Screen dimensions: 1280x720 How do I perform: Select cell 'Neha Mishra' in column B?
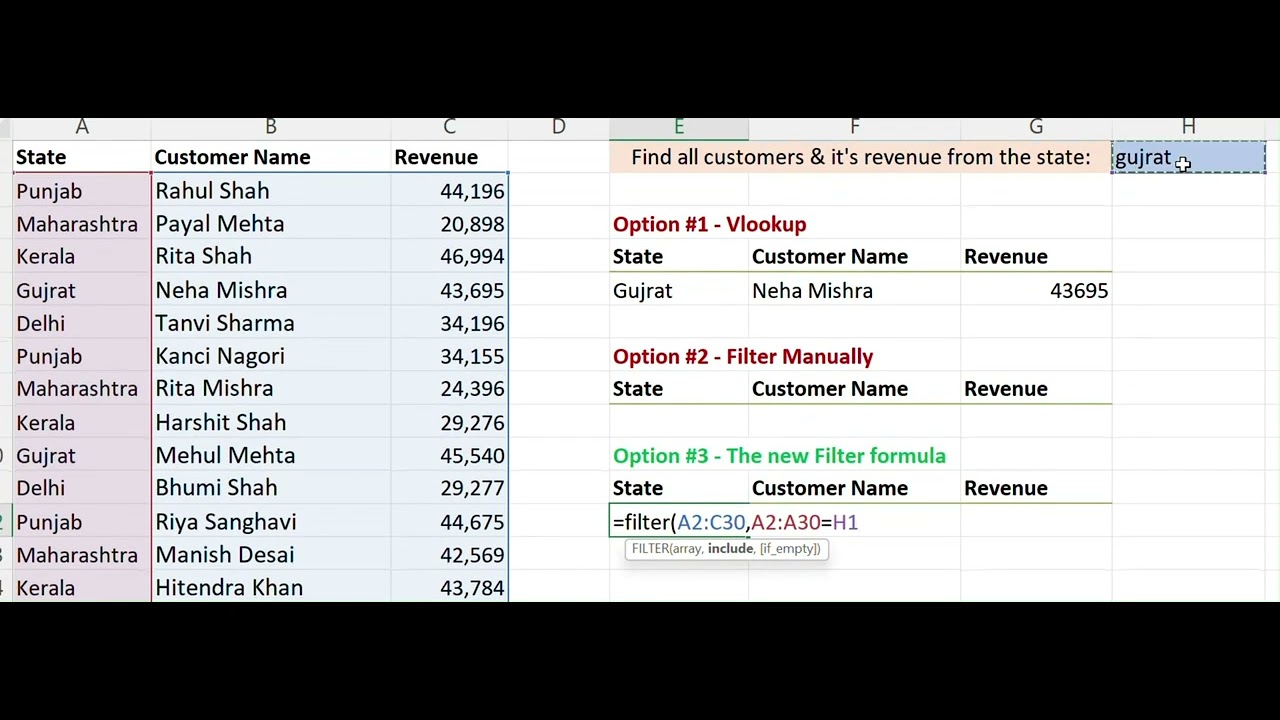click(270, 290)
